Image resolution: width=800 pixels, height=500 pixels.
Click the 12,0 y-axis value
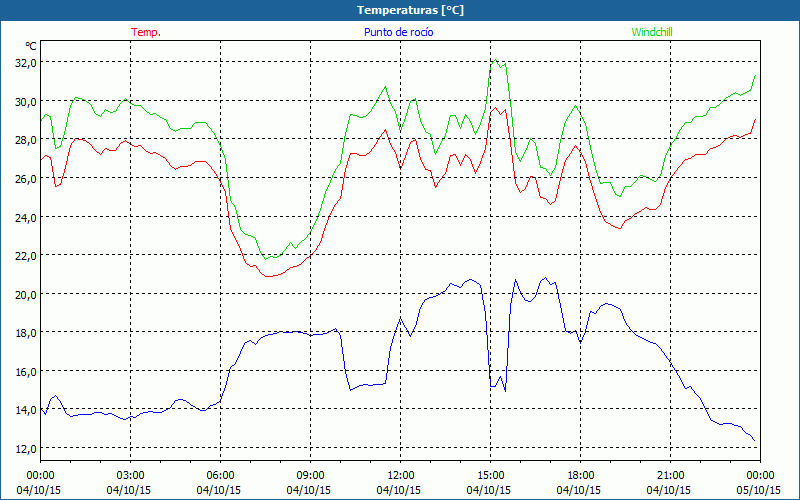[x=26, y=449]
